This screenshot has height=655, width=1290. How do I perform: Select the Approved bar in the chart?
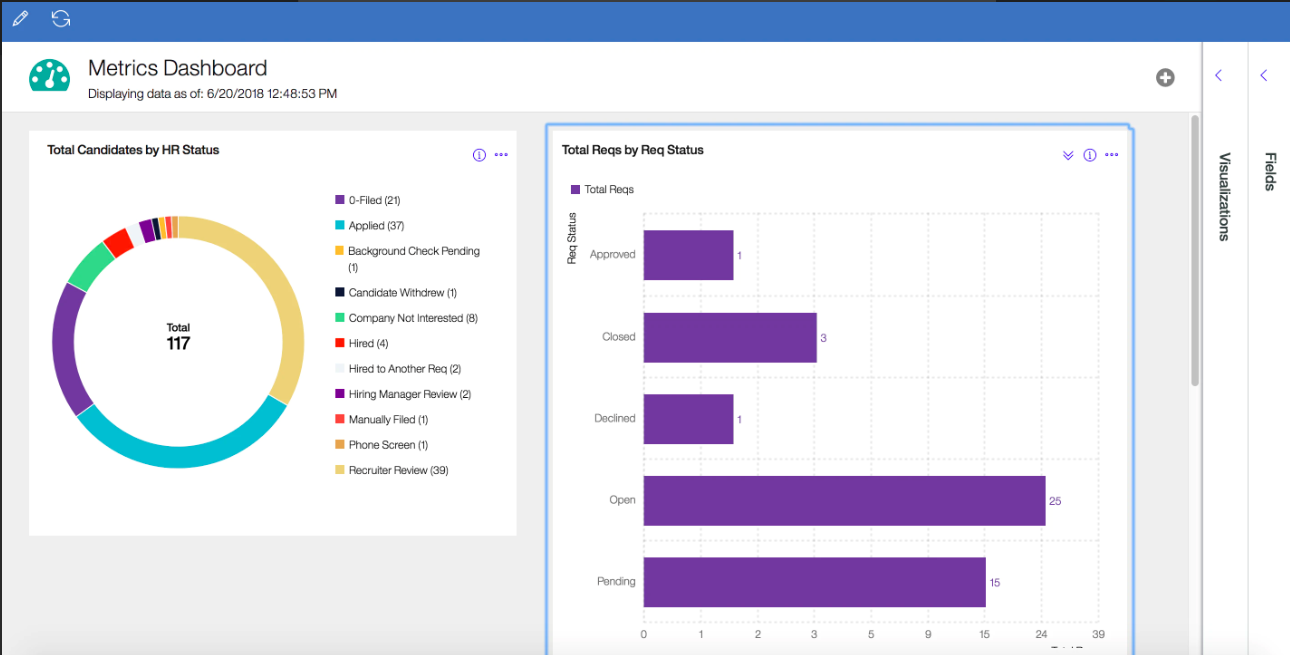click(688, 255)
